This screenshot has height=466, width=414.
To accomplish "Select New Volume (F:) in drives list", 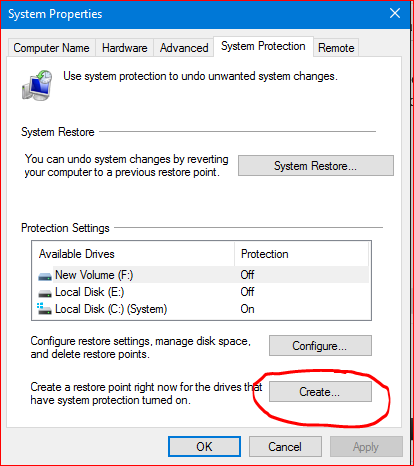I will tap(203, 275).
